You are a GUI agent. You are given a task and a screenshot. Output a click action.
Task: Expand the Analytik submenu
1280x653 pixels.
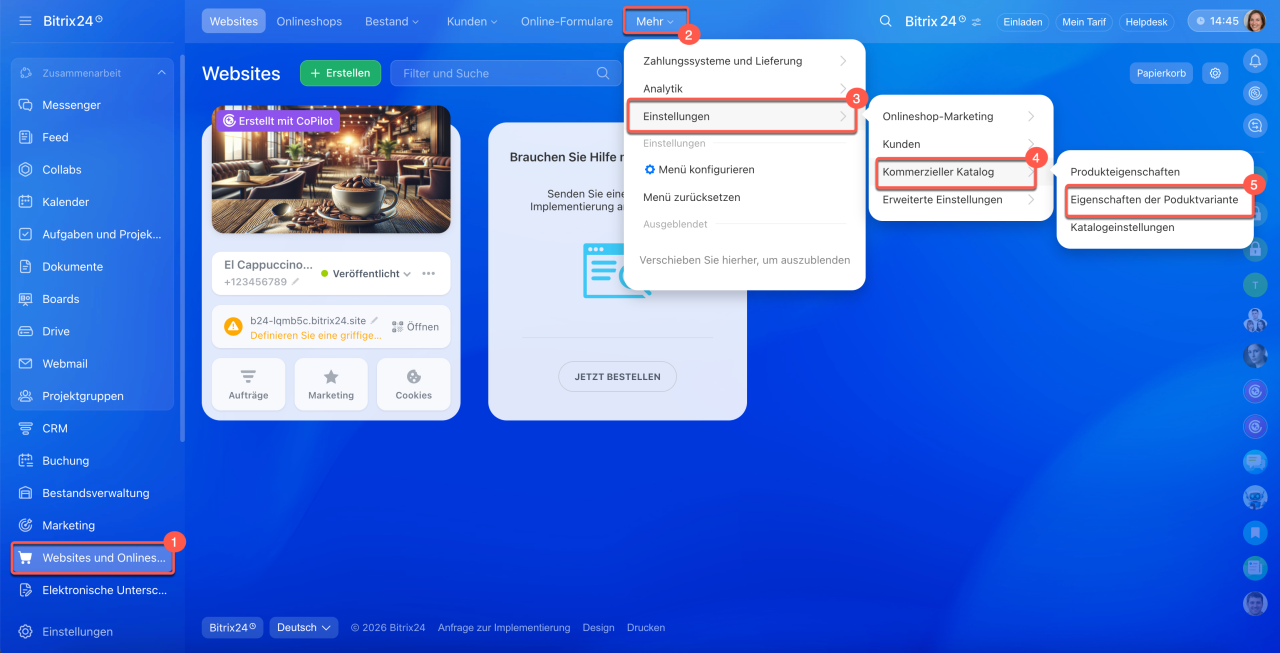click(x=745, y=89)
